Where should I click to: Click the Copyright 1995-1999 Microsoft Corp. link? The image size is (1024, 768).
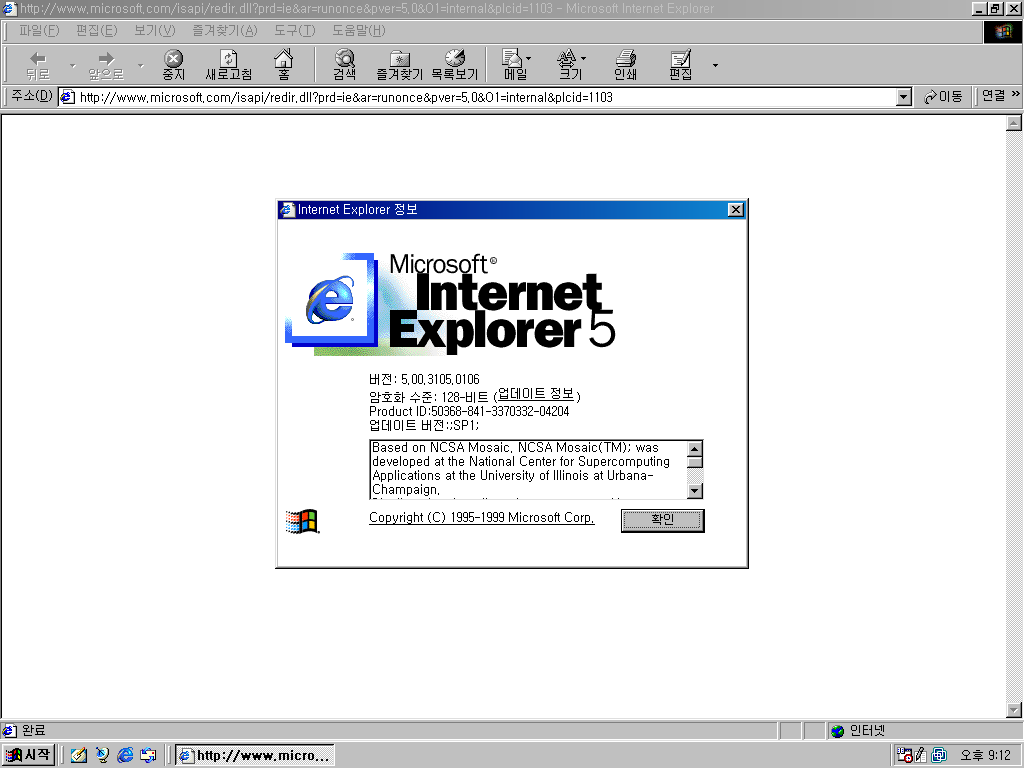pyautogui.click(x=481, y=518)
